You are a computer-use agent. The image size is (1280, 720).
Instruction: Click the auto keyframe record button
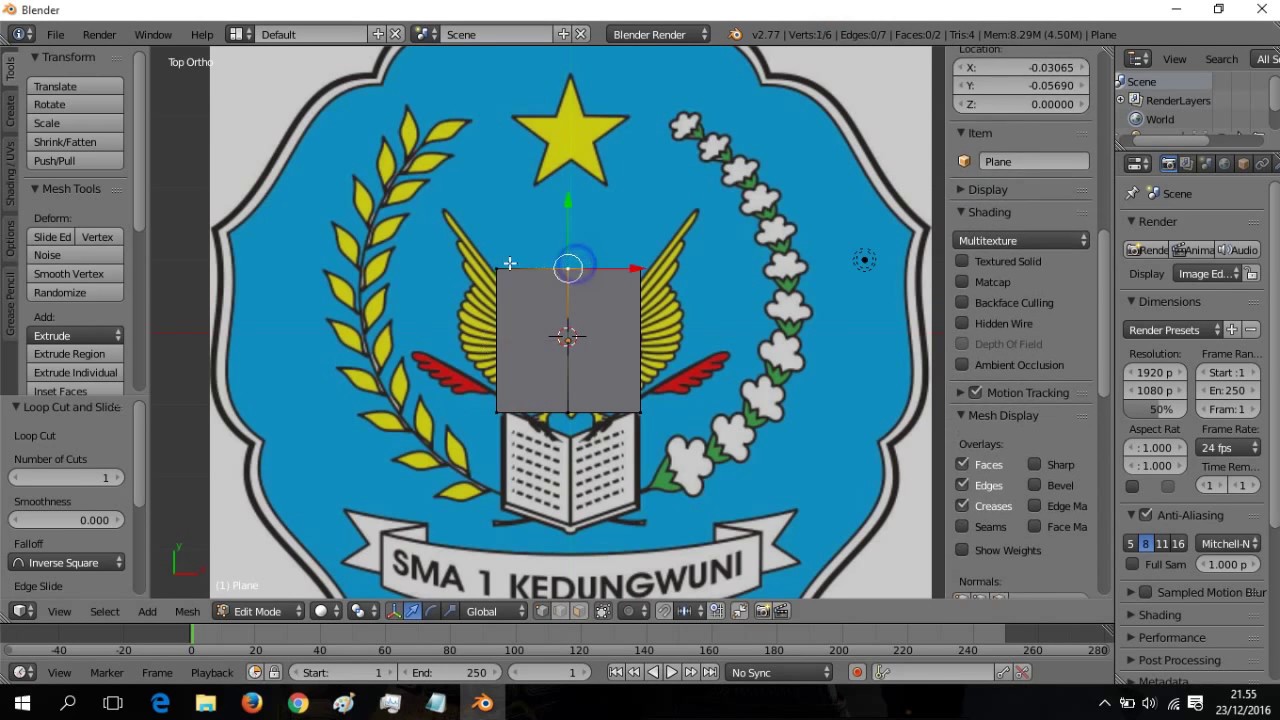click(x=857, y=672)
